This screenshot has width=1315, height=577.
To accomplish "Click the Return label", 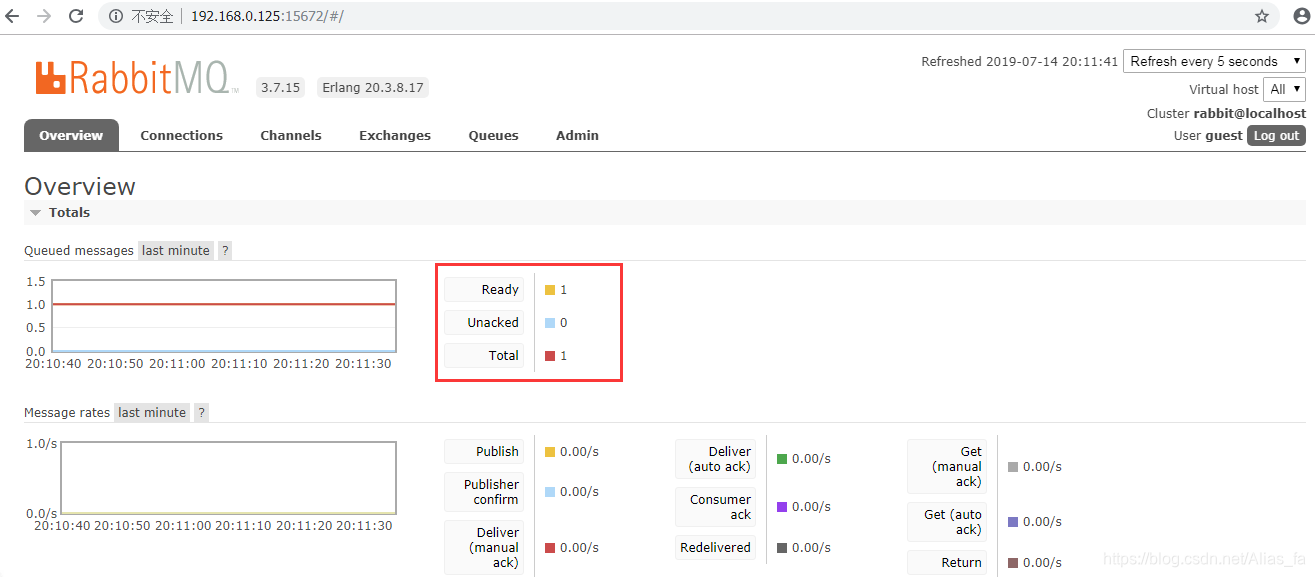I will tap(947, 563).
